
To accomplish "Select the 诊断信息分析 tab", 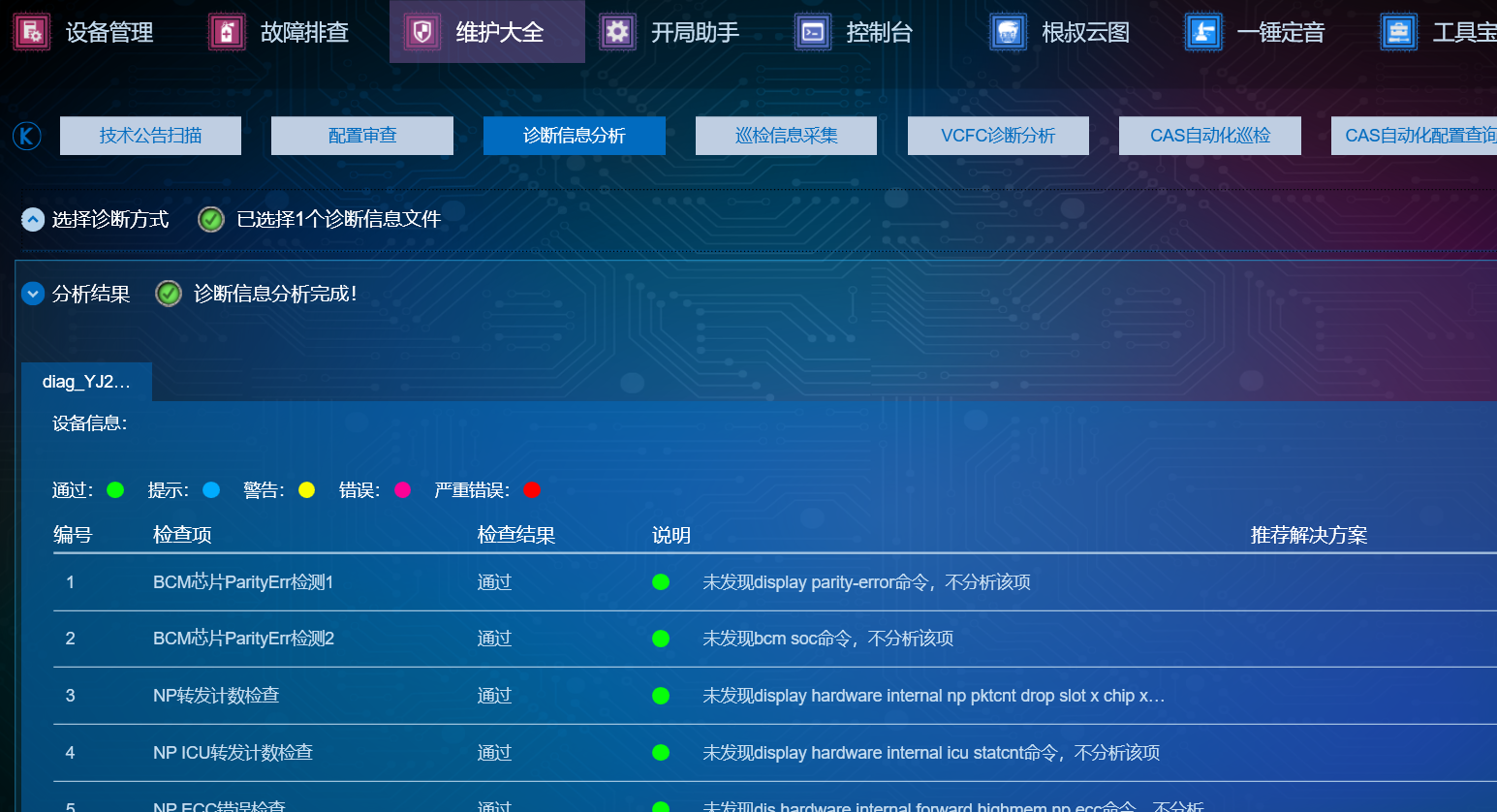I will point(575,136).
